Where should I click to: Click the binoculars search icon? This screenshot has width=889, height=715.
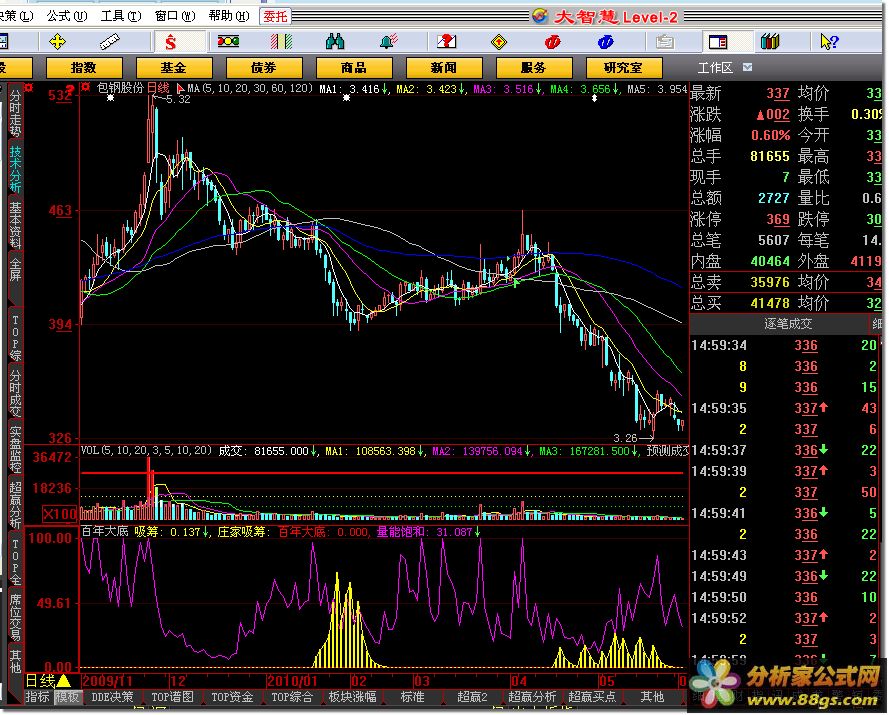[x=335, y=41]
